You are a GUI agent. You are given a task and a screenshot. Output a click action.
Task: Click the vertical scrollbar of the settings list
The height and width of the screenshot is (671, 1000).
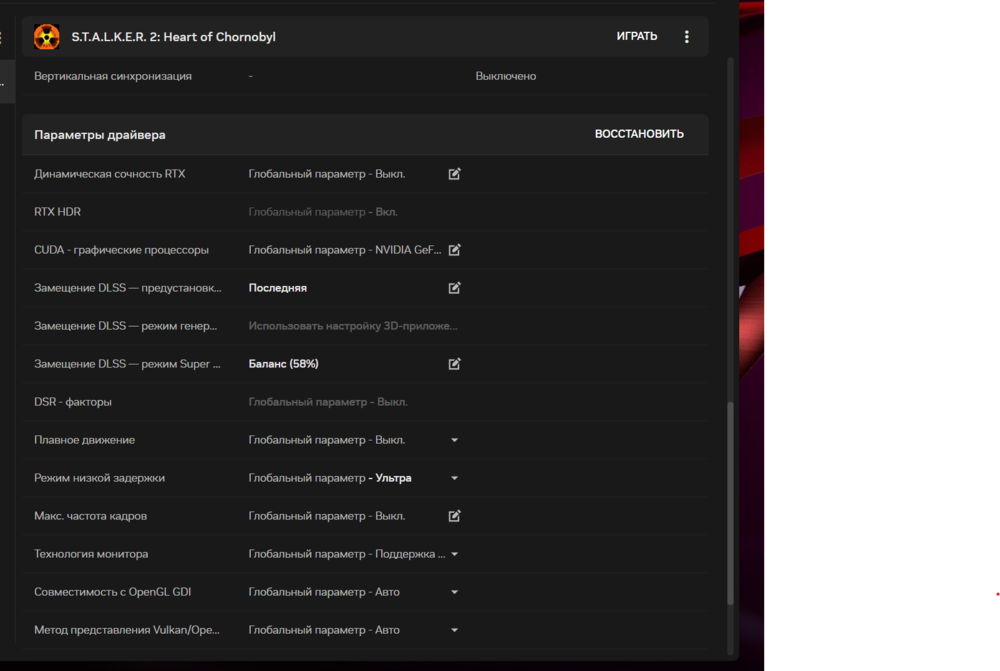point(729,500)
